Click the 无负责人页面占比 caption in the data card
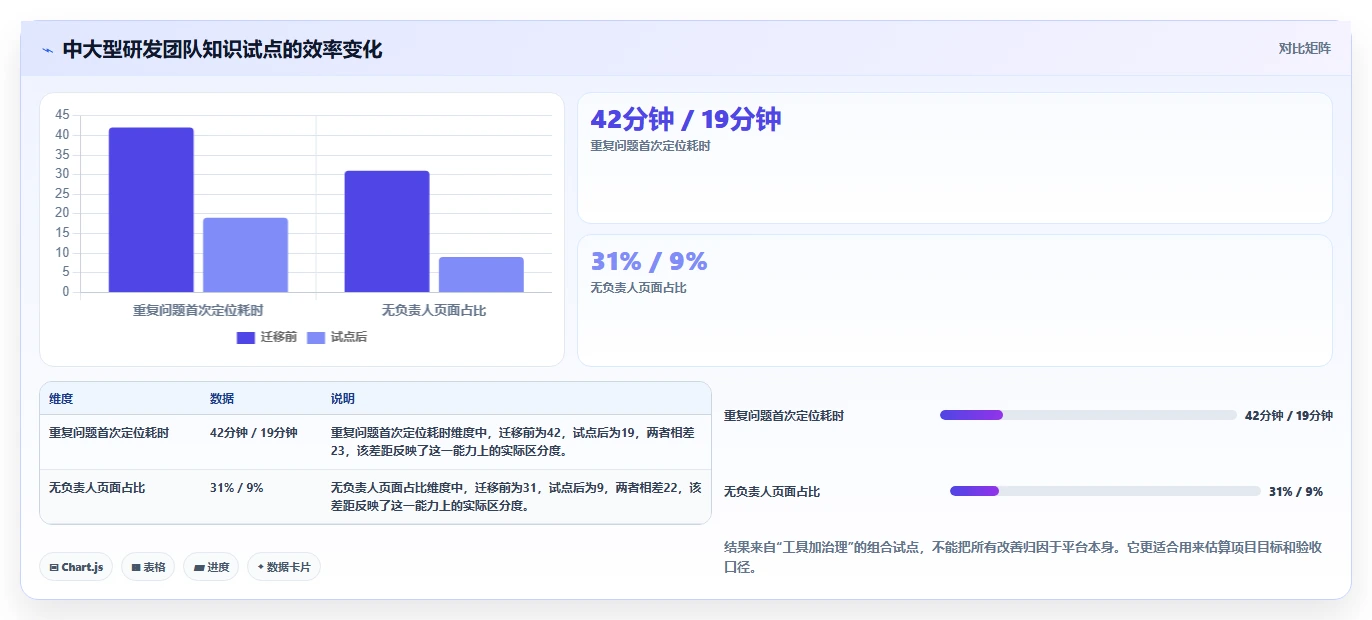 [638, 288]
